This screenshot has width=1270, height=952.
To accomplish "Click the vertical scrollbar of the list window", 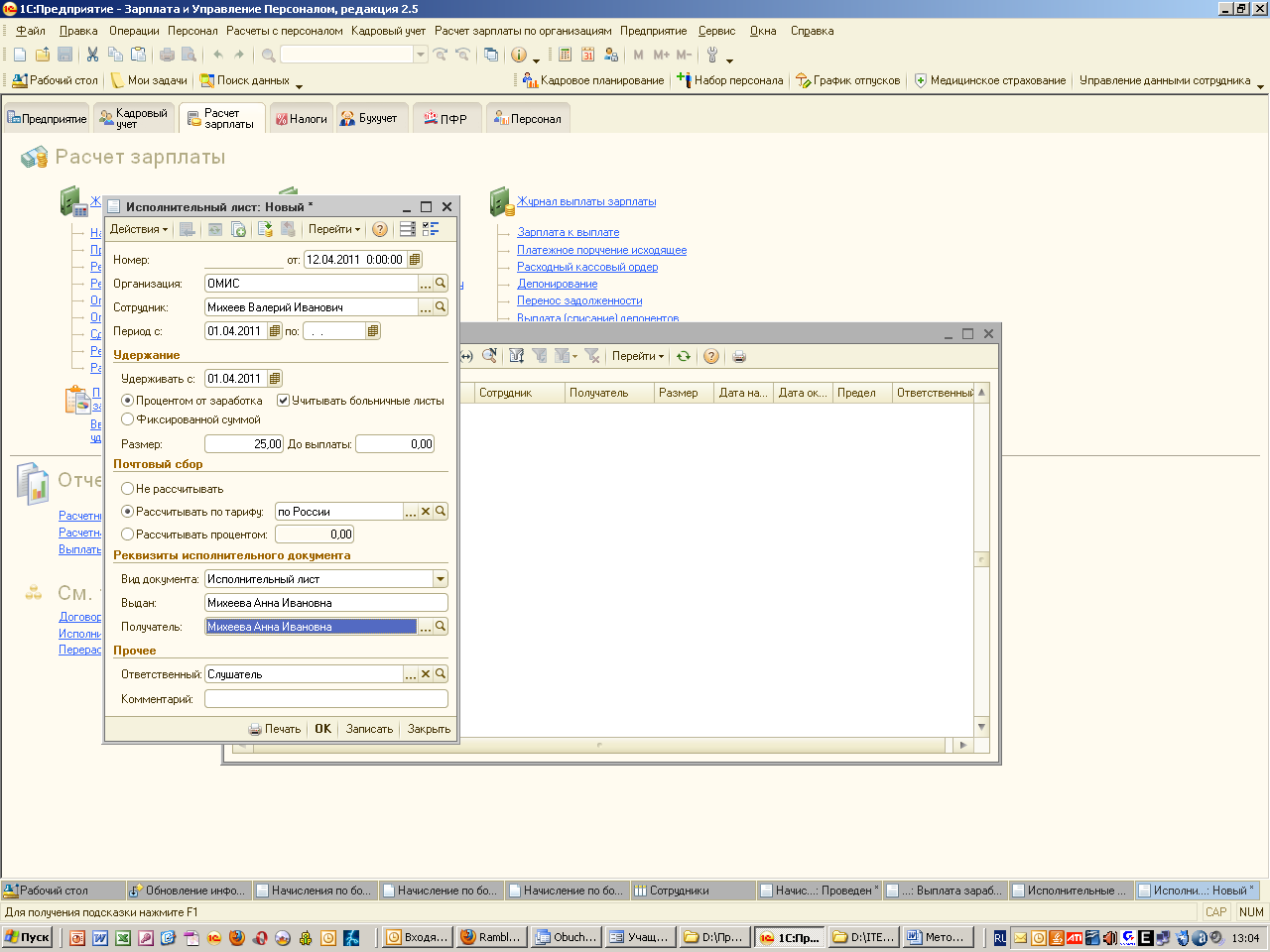I will pos(982,559).
